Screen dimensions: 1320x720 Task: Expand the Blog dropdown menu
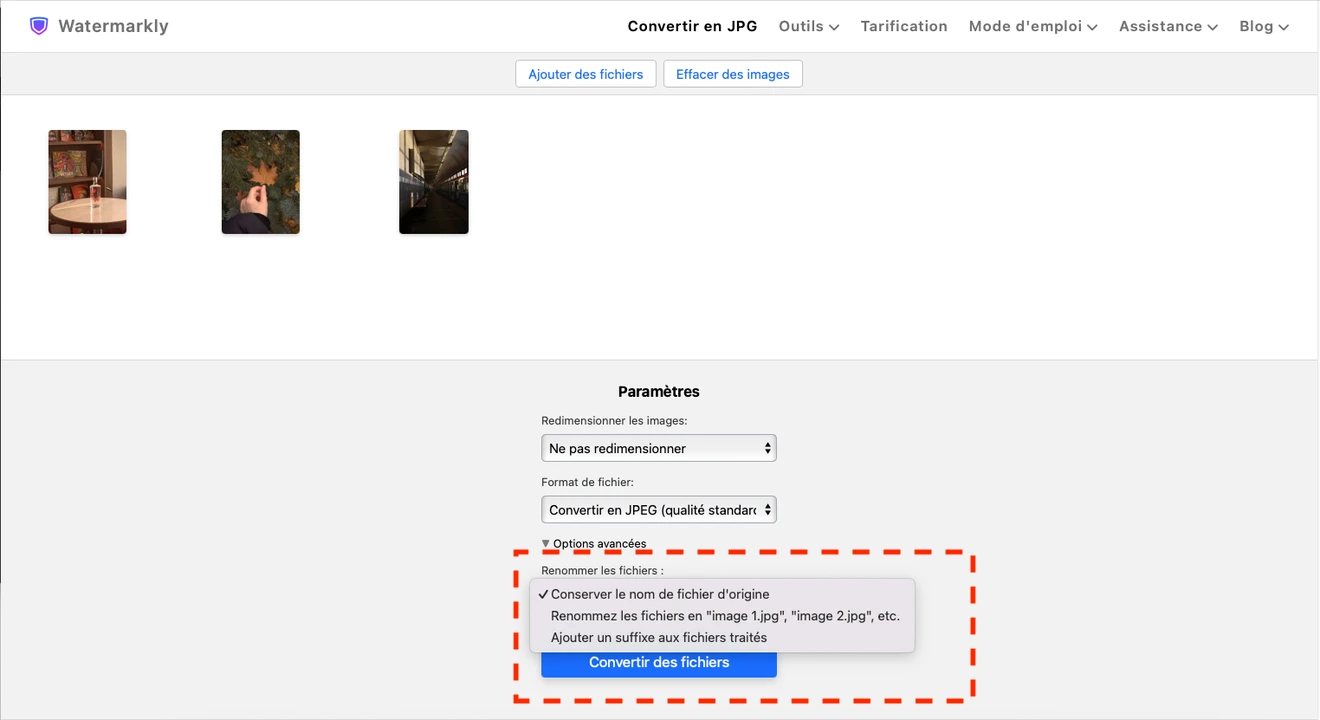click(1263, 26)
